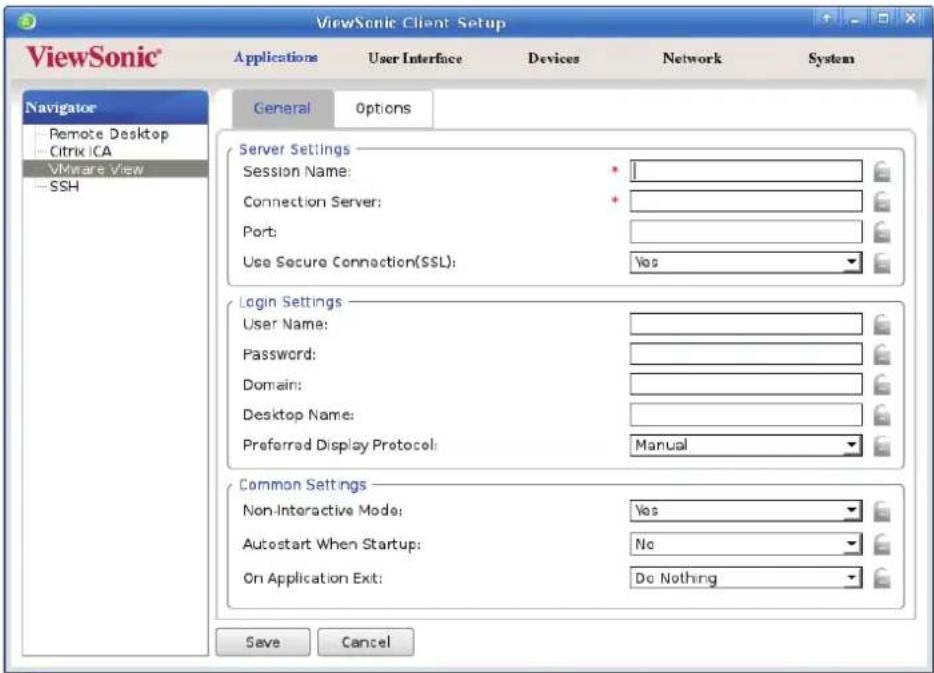Screen dimensions: 934x673
Task: Click the lock icon beside Connection Server
Action: pyautogui.click(x=882, y=202)
